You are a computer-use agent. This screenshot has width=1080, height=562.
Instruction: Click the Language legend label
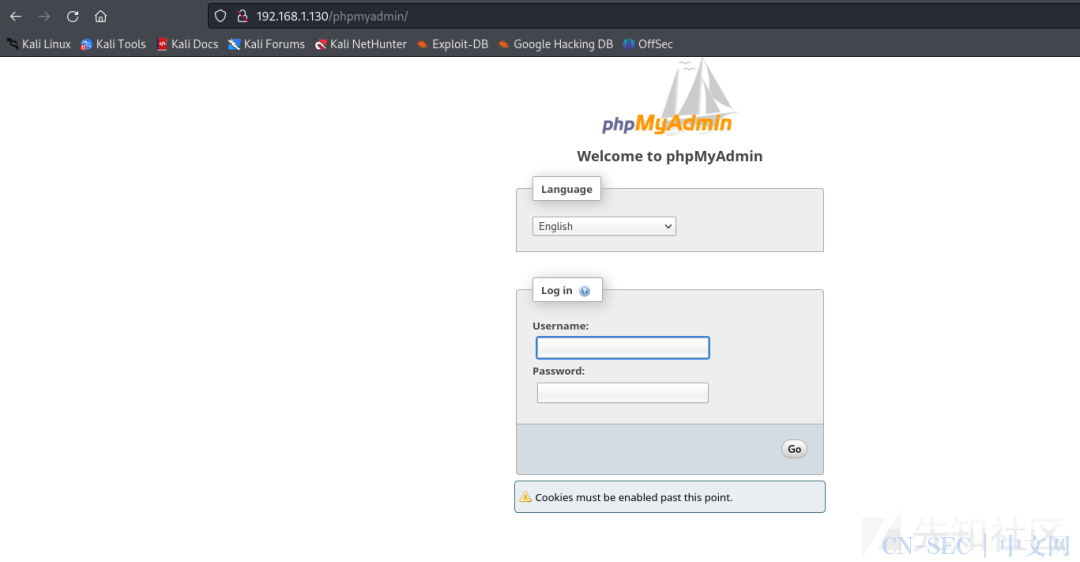[x=566, y=189]
